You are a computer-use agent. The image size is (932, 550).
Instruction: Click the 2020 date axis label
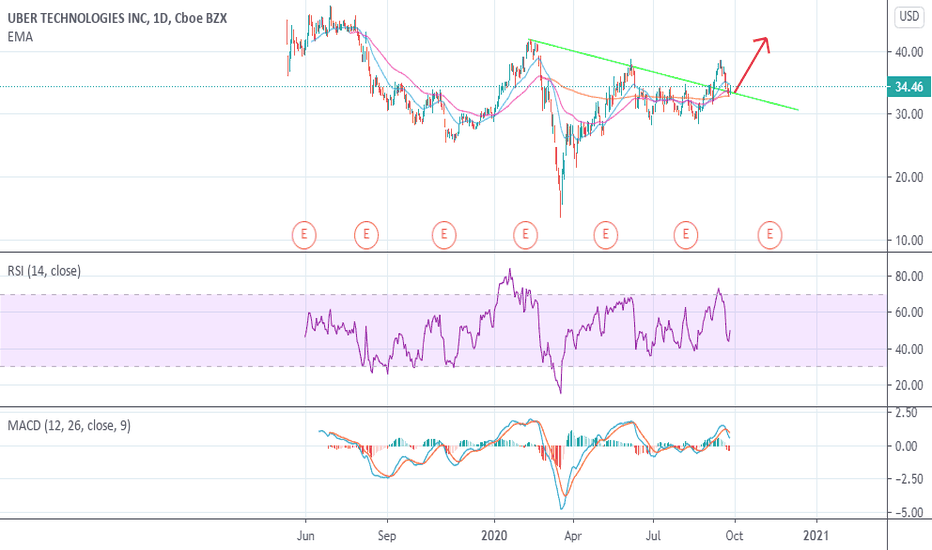[495, 536]
